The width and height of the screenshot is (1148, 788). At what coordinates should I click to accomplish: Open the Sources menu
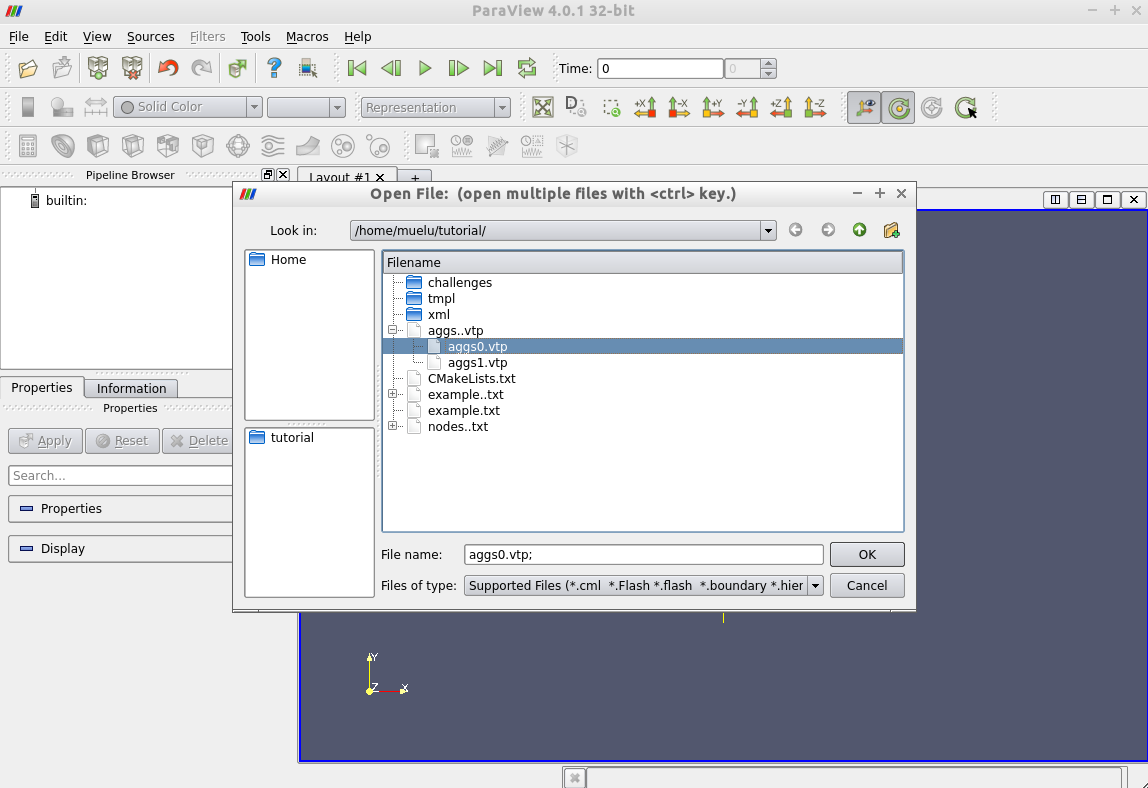(x=150, y=36)
